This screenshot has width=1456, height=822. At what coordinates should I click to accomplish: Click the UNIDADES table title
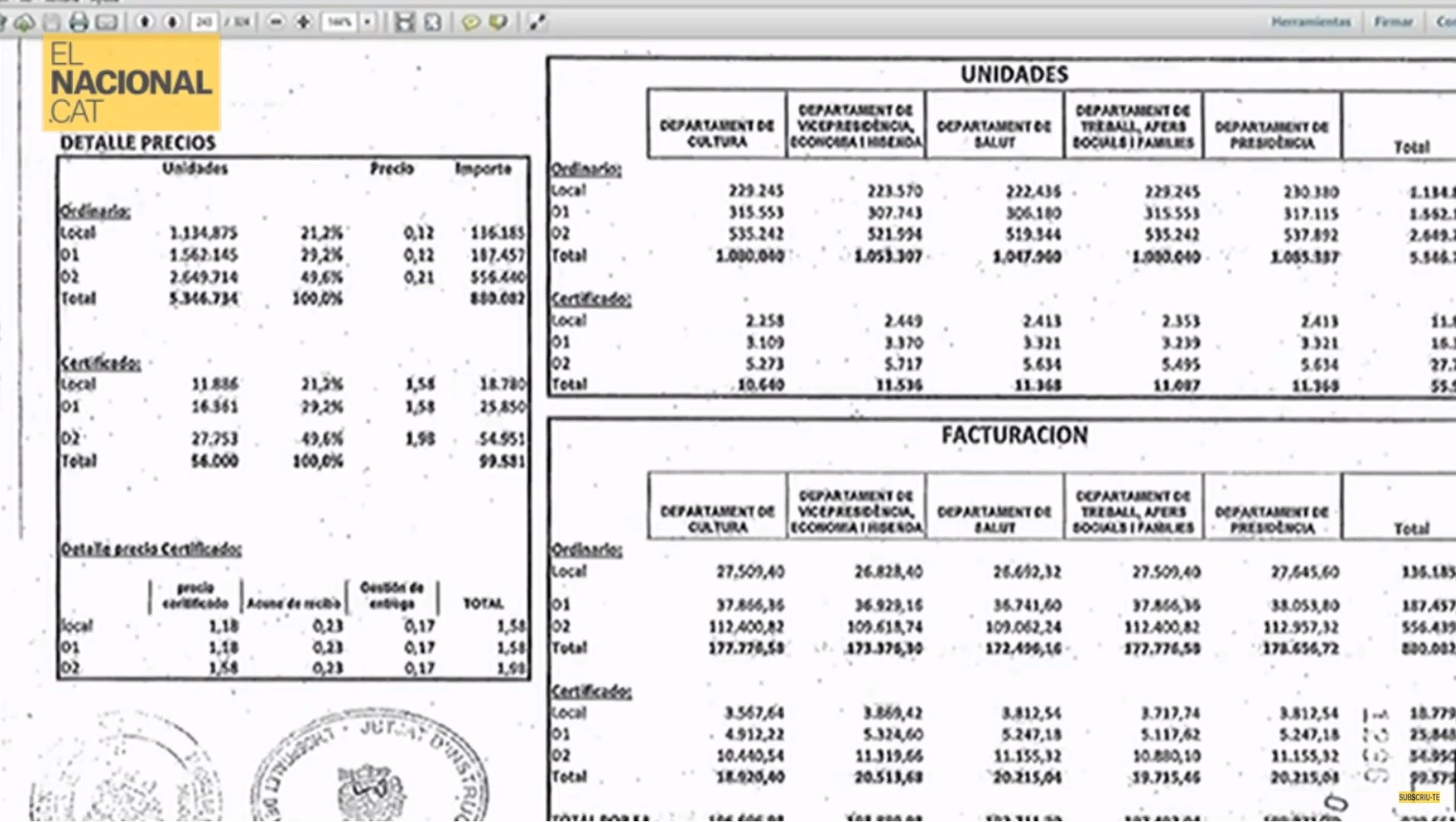click(1014, 74)
